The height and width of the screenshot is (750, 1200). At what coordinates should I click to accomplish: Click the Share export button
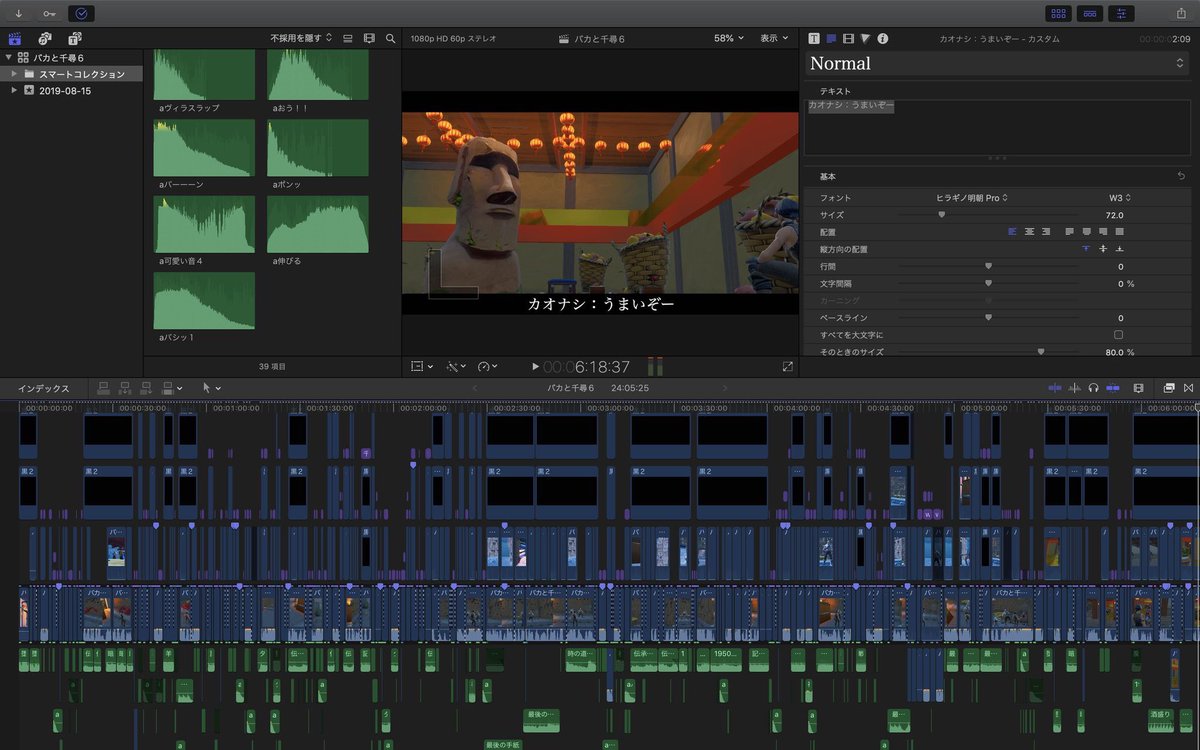pos(1181,13)
